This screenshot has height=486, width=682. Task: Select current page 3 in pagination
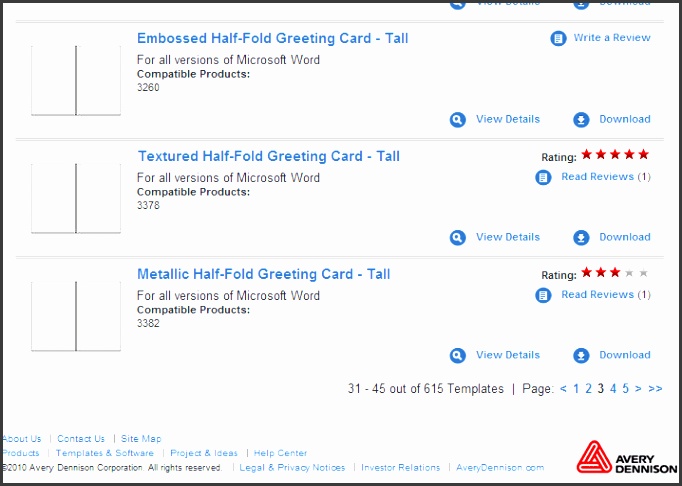click(601, 389)
